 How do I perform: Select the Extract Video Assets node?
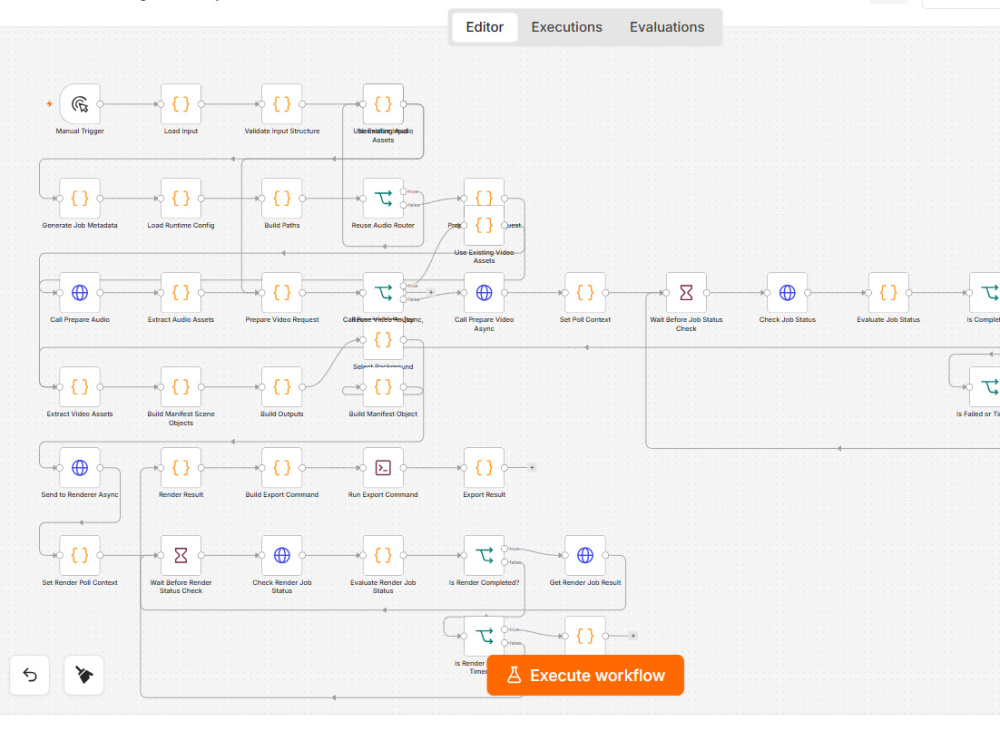tap(80, 387)
